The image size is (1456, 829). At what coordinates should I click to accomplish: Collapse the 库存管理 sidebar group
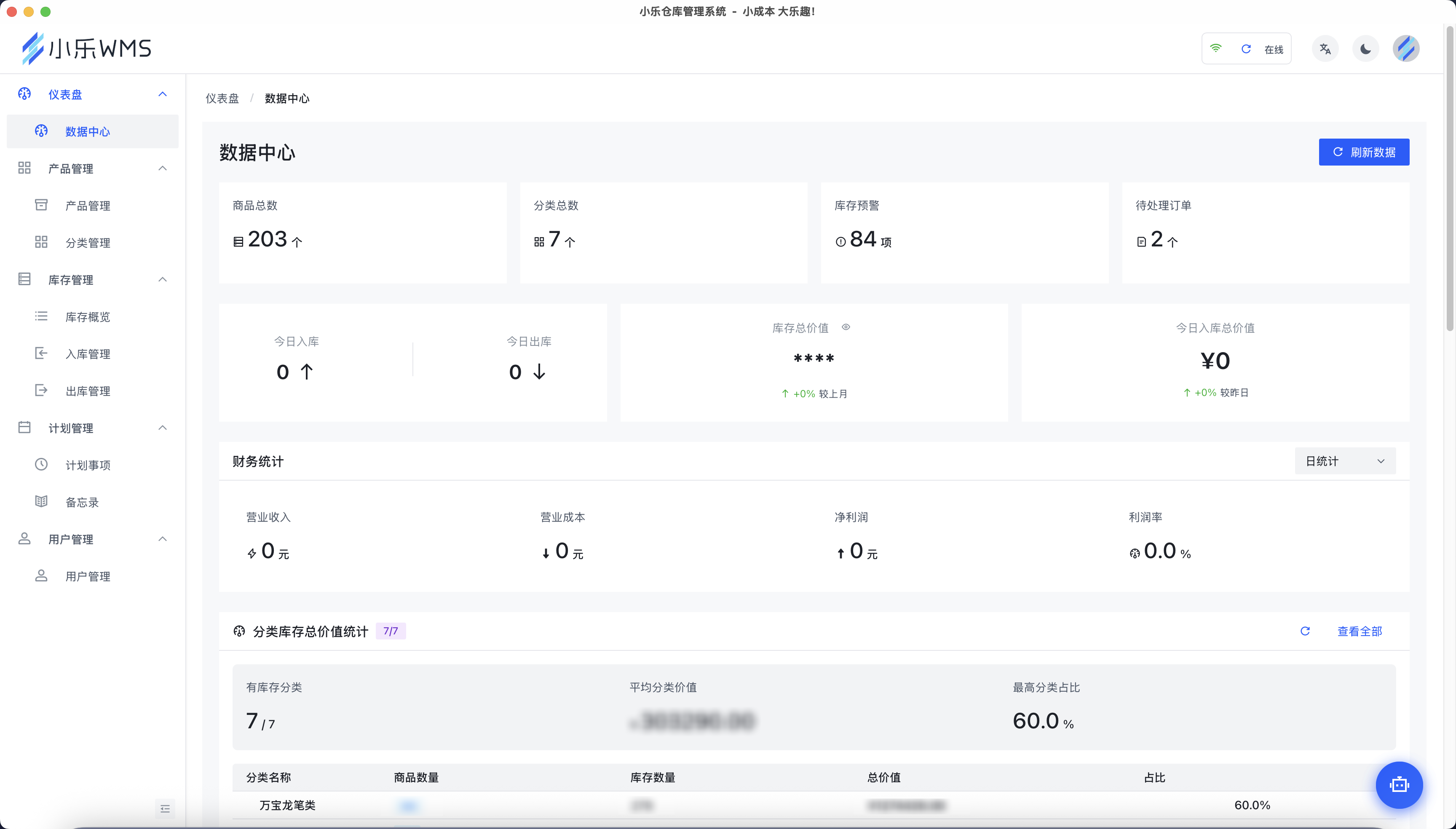tap(162, 280)
